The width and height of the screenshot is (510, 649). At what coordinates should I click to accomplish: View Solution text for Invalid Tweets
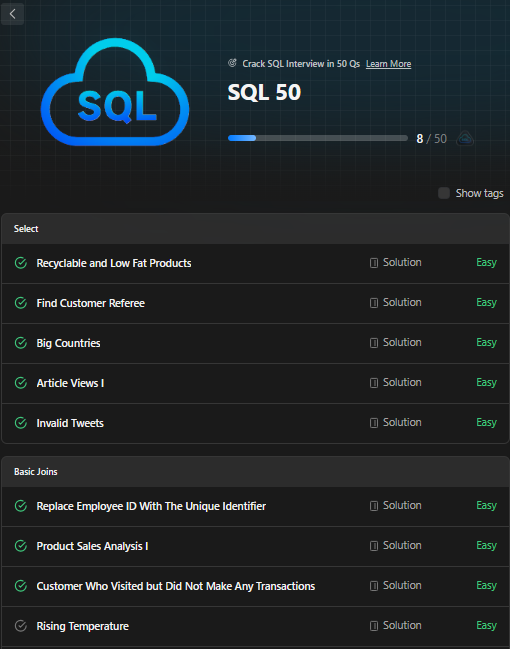pos(402,422)
